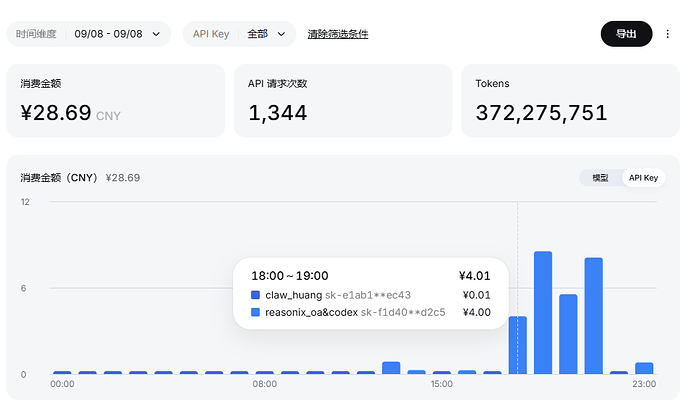The image size is (690, 410).
Task: Select the 21:00 bar in chart
Action: coord(594,316)
